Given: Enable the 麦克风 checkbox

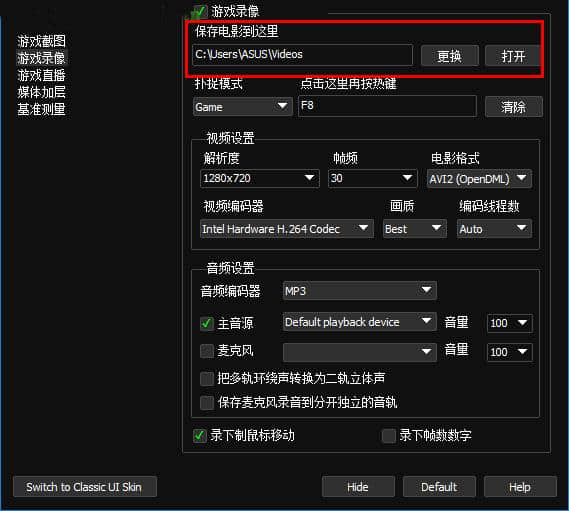Looking at the screenshot, I should (207, 351).
